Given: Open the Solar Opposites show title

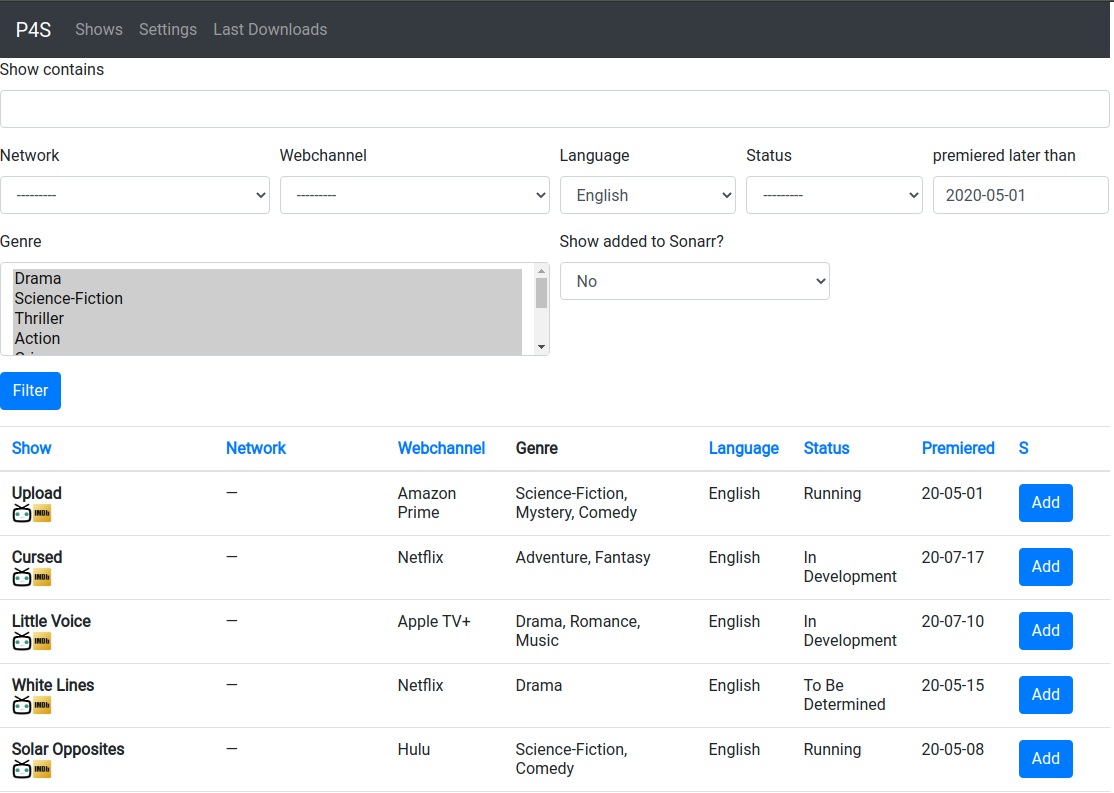Looking at the screenshot, I should click(68, 749).
